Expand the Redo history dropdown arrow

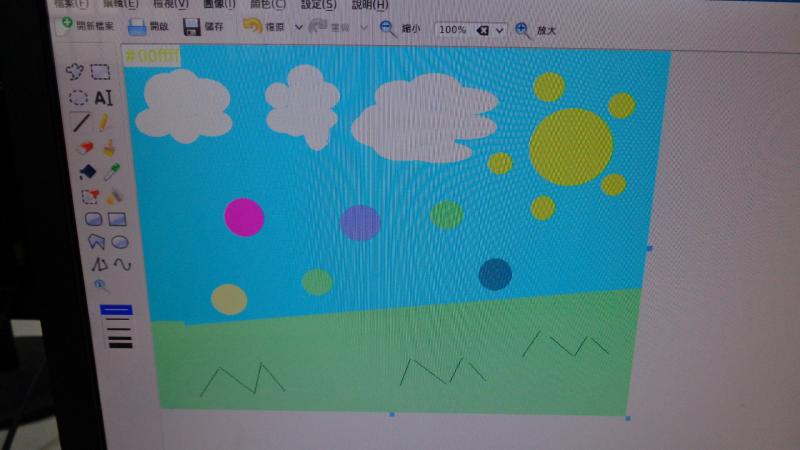(364, 28)
